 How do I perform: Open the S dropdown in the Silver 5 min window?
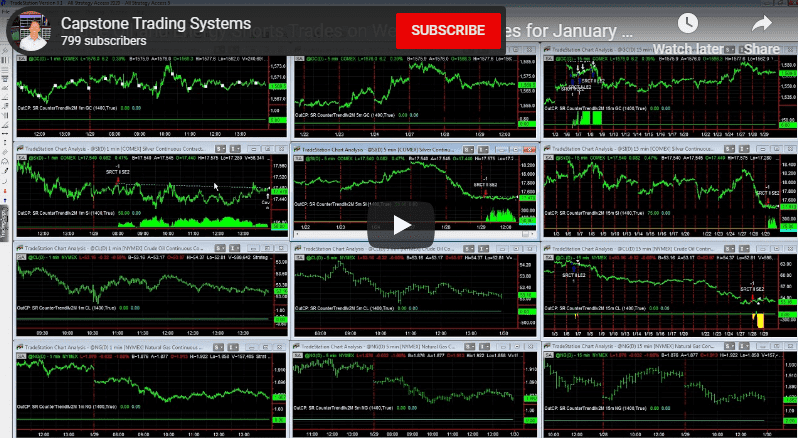click(468, 150)
